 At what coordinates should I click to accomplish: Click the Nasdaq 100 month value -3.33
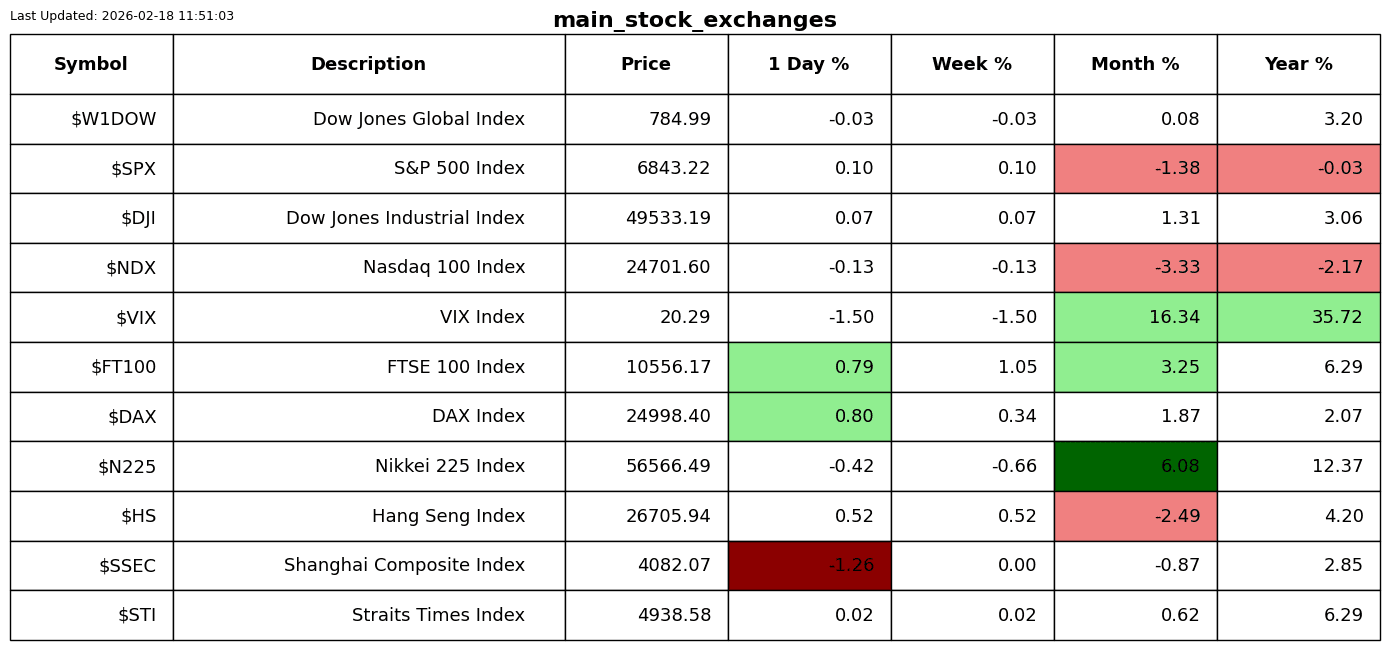(1135, 268)
